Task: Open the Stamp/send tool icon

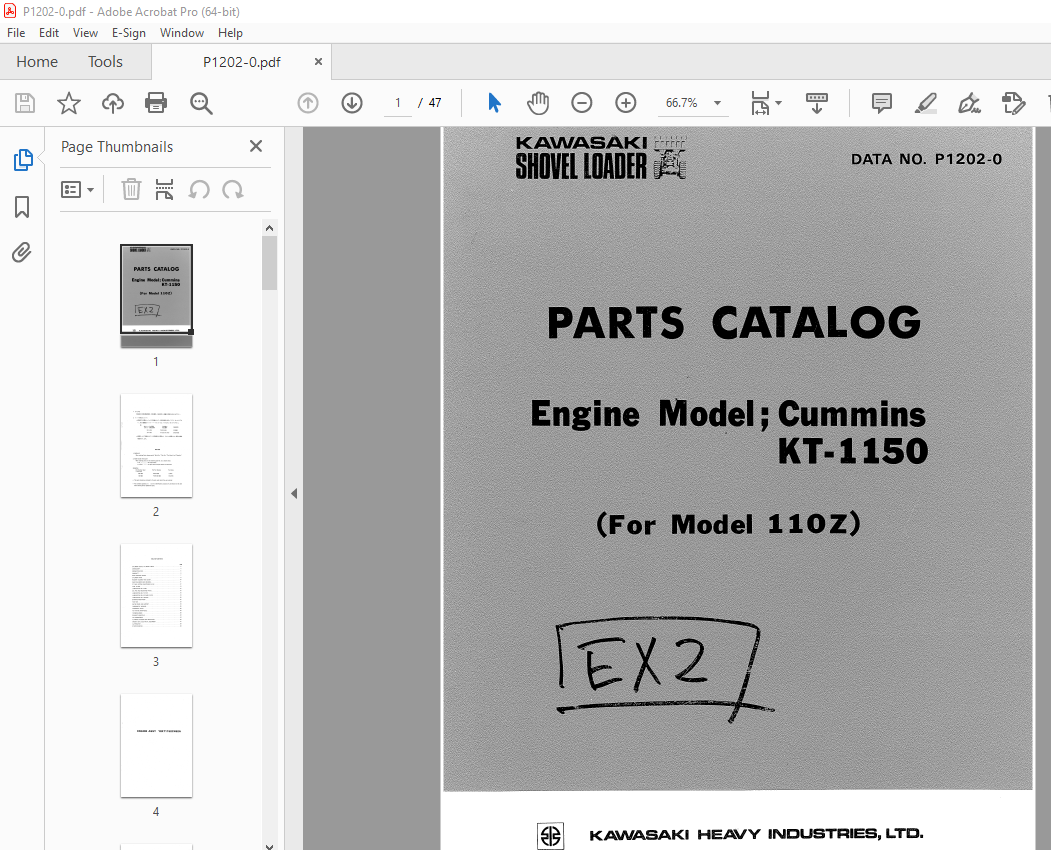Action: (x=1013, y=103)
